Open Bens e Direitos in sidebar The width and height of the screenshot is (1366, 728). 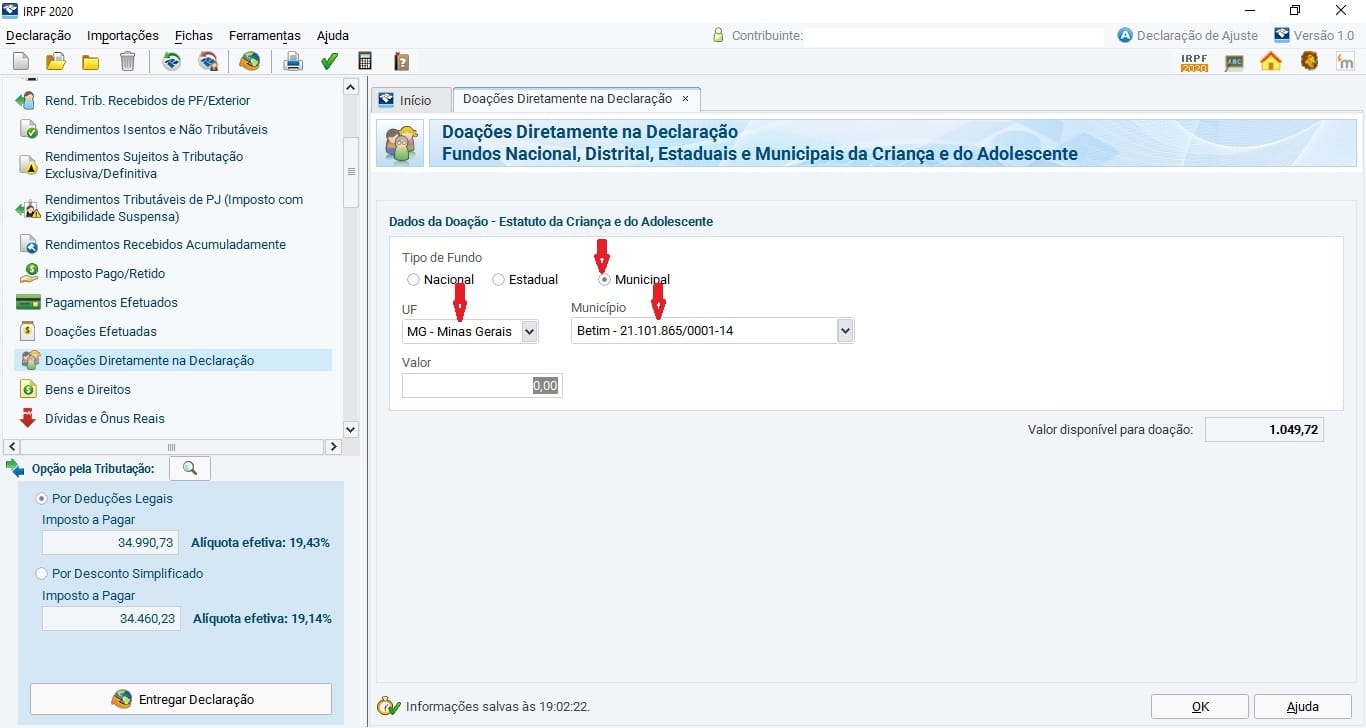88,389
